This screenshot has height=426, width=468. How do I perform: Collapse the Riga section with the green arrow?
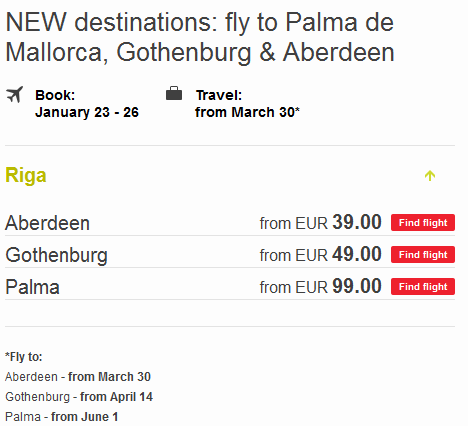[x=430, y=175]
